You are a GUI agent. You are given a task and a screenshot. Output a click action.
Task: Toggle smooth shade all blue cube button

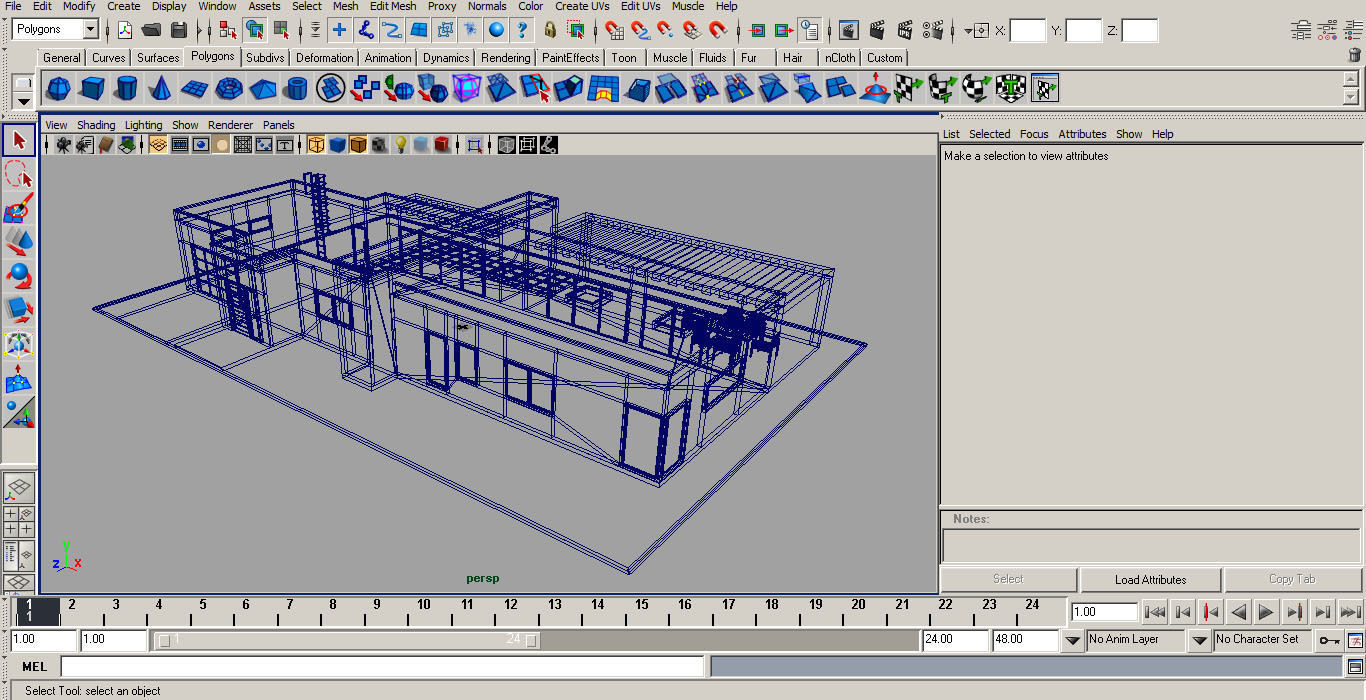337,145
